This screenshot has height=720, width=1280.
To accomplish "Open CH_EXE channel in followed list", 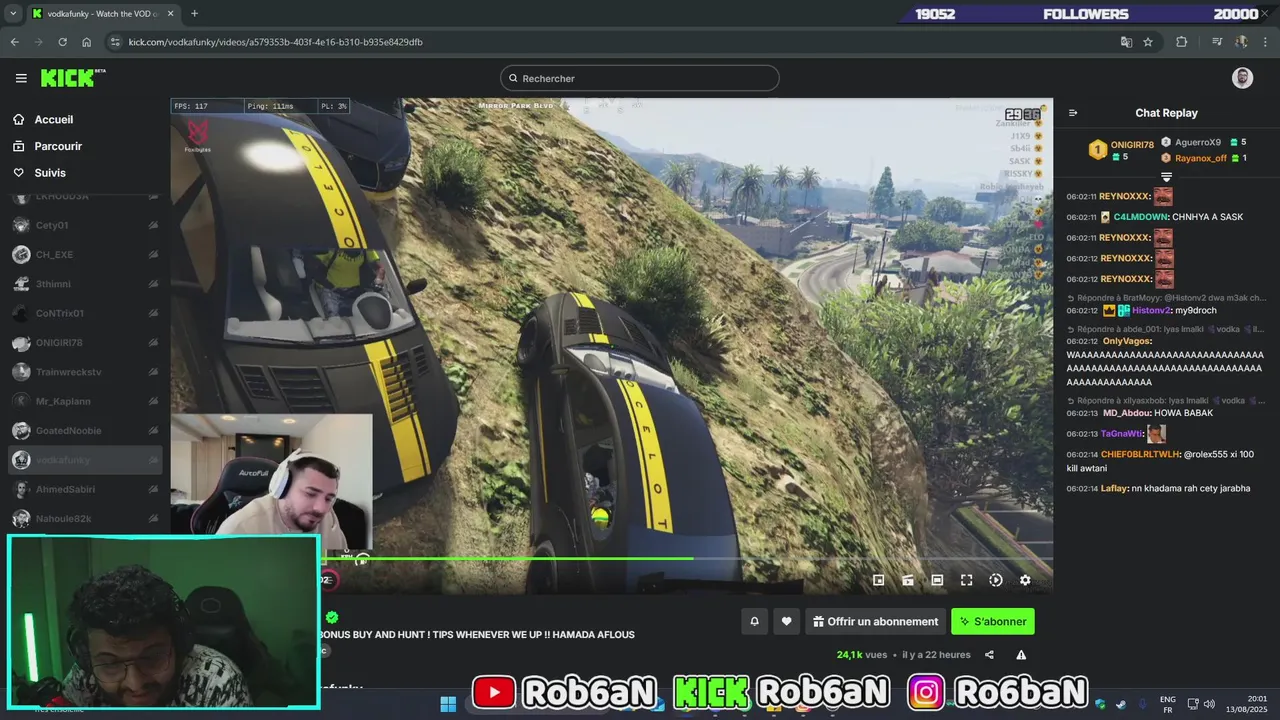I will tap(85, 255).
